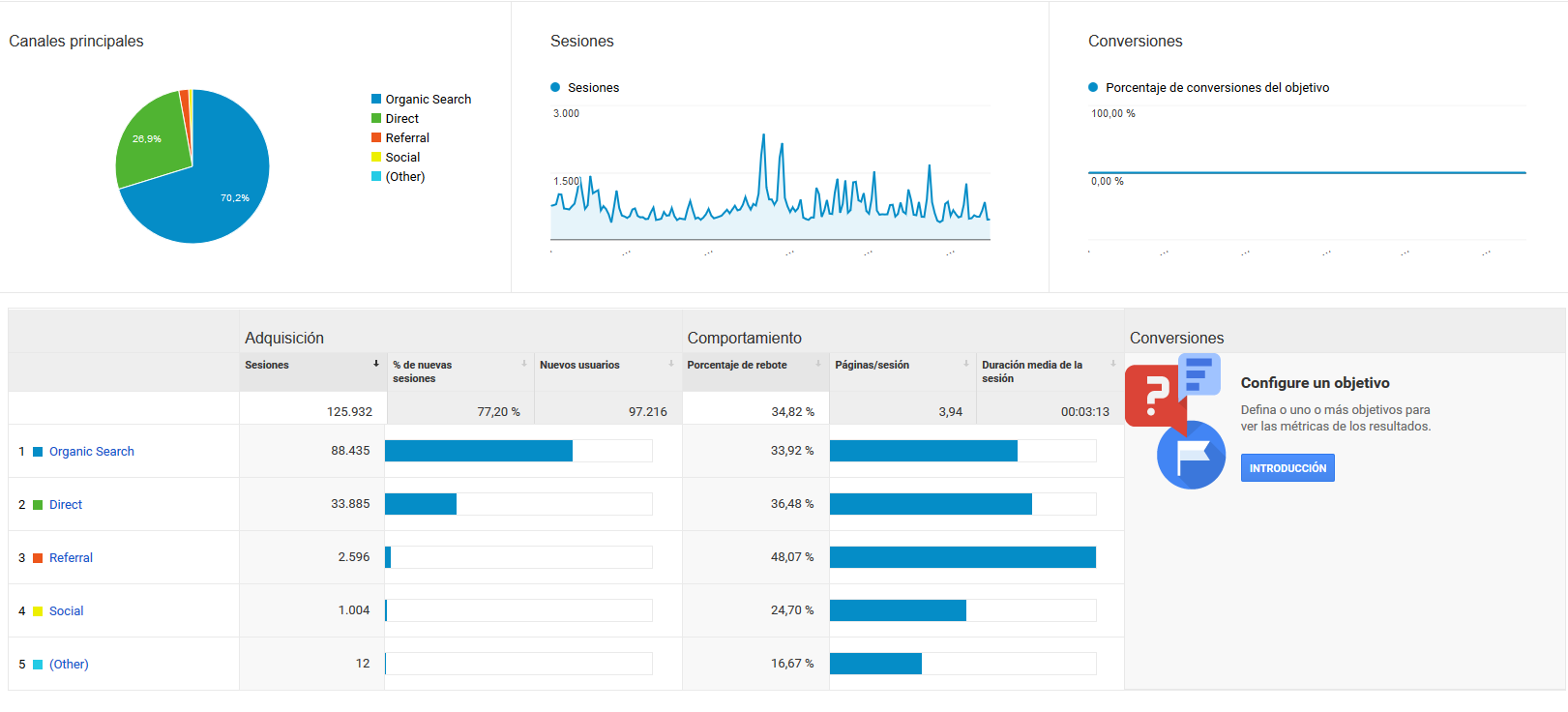This screenshot has width=1568, height=712.
Task: Click the Direct legend swatch in pie chart
Action: (376, 118)
